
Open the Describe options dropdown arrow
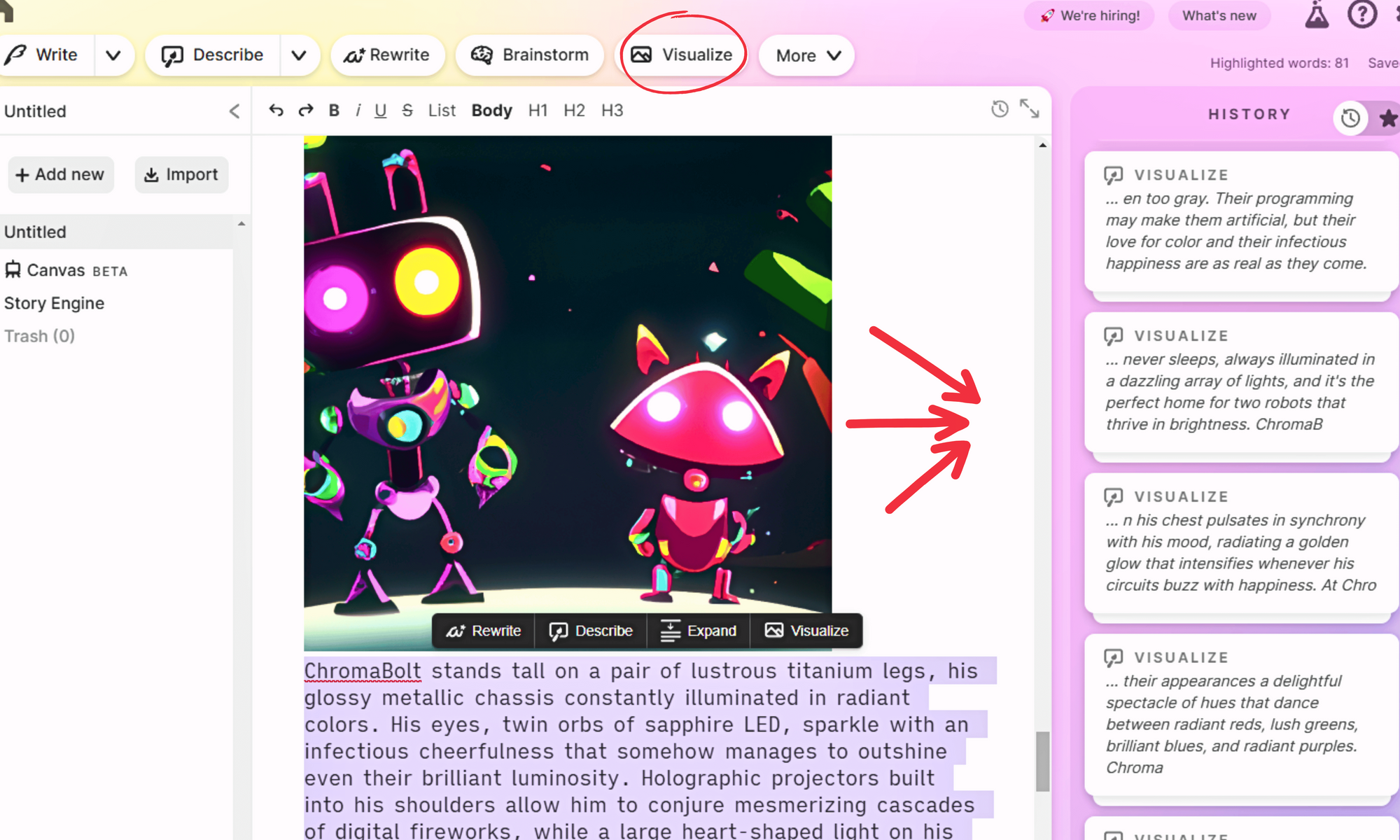click(299, 55)
